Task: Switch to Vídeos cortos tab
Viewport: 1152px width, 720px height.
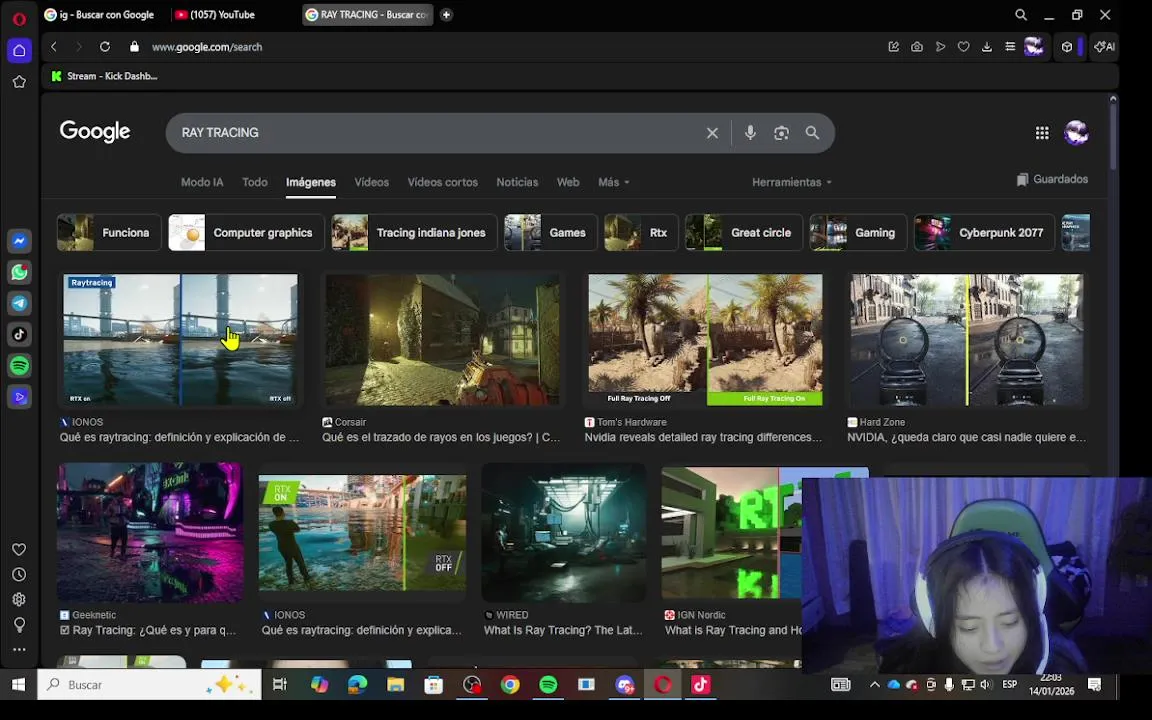Action: 442,182
